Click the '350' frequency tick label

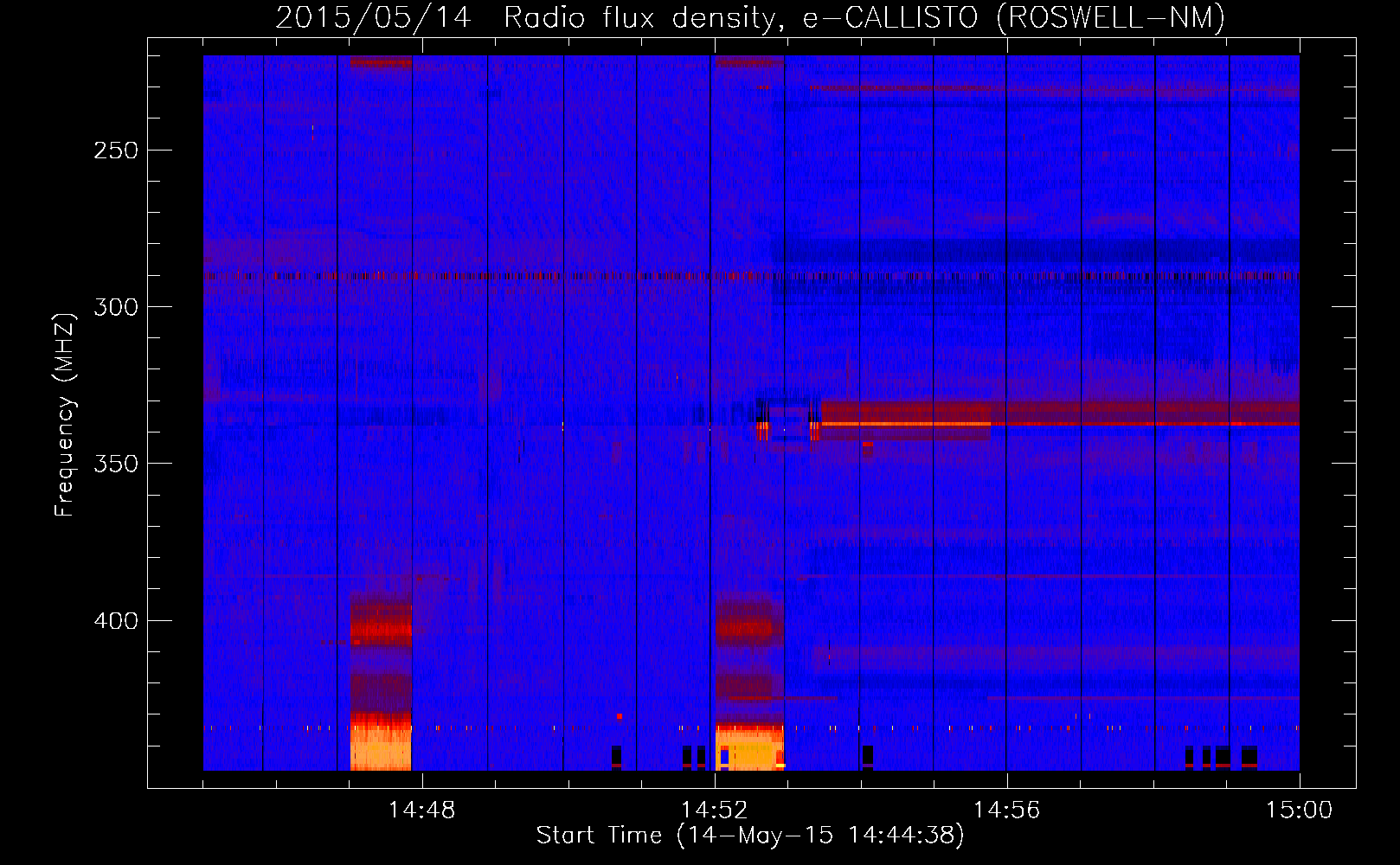click(x=116, y=464)
